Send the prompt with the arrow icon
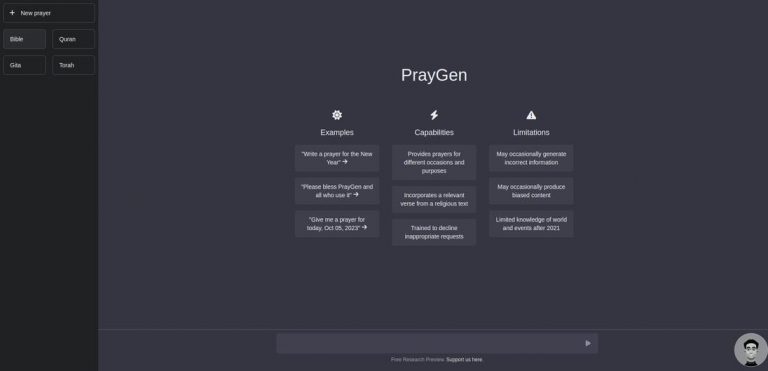768x371 pixels. click(588, 343)
